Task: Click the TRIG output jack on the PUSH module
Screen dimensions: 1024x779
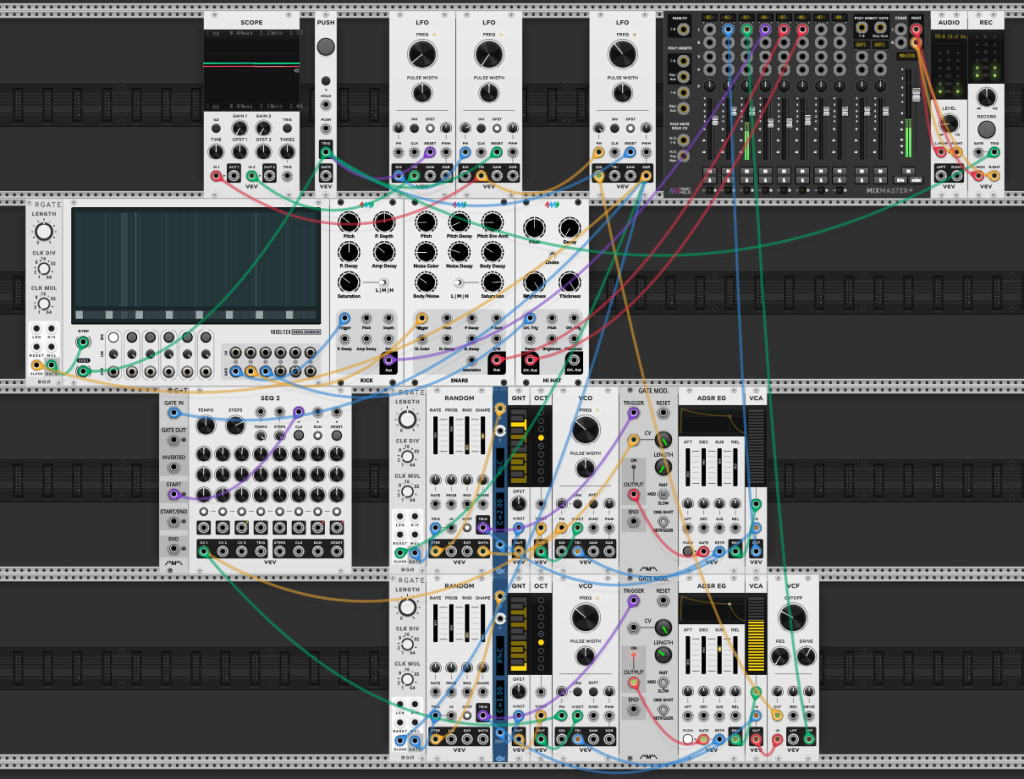Action: pos(325,153)
